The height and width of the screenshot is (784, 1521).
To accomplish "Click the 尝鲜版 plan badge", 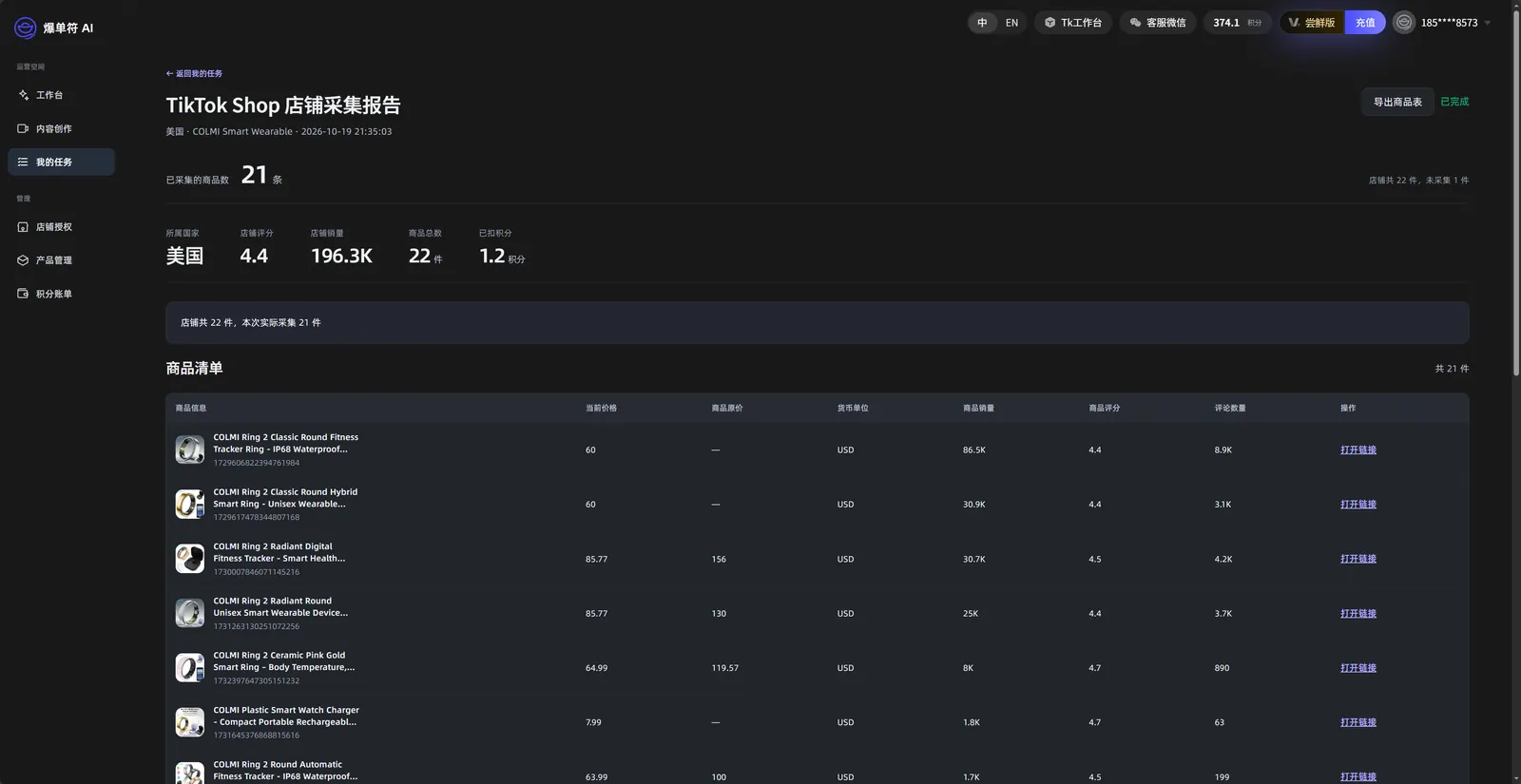I will coord(1312,23).
